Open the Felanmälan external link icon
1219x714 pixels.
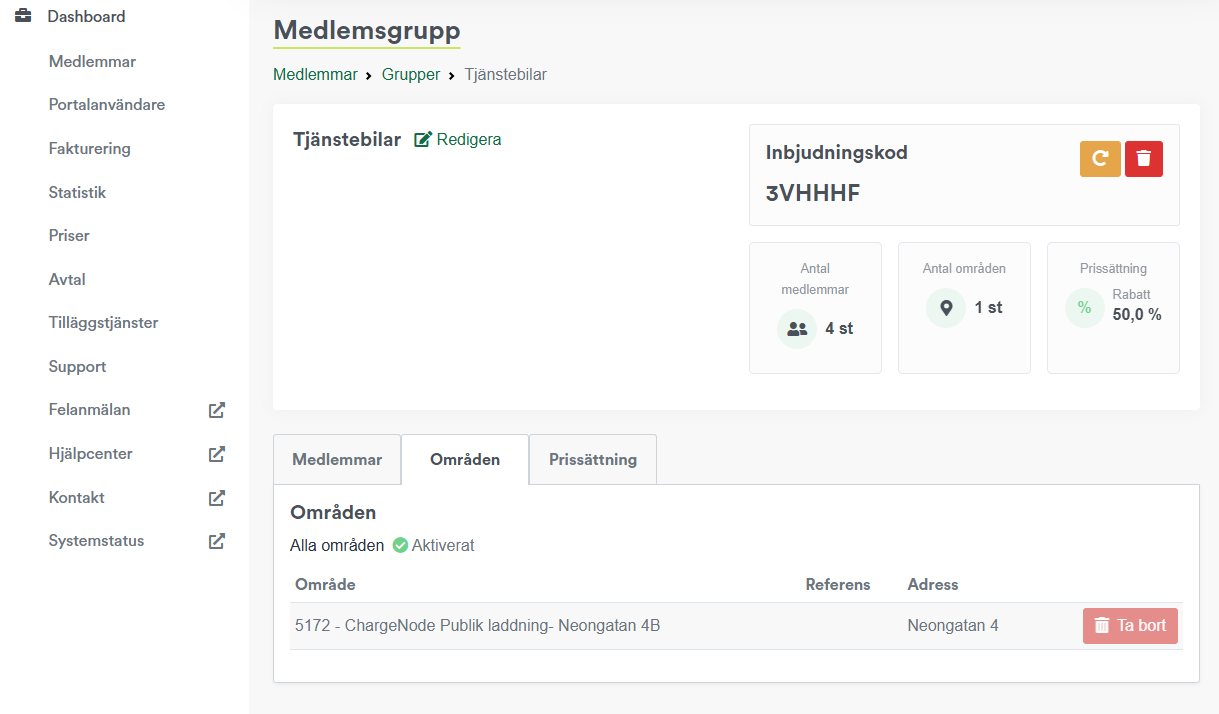pos(216,410)
